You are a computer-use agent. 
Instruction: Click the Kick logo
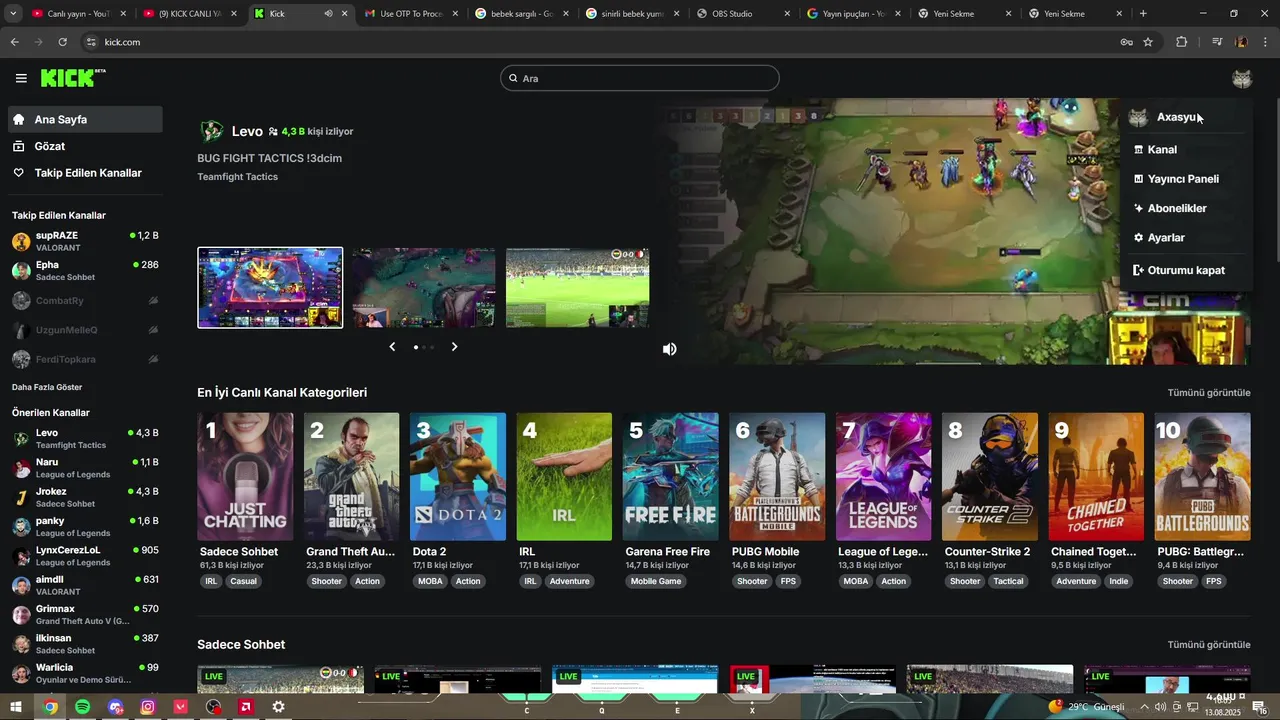(x=73, y=78)
